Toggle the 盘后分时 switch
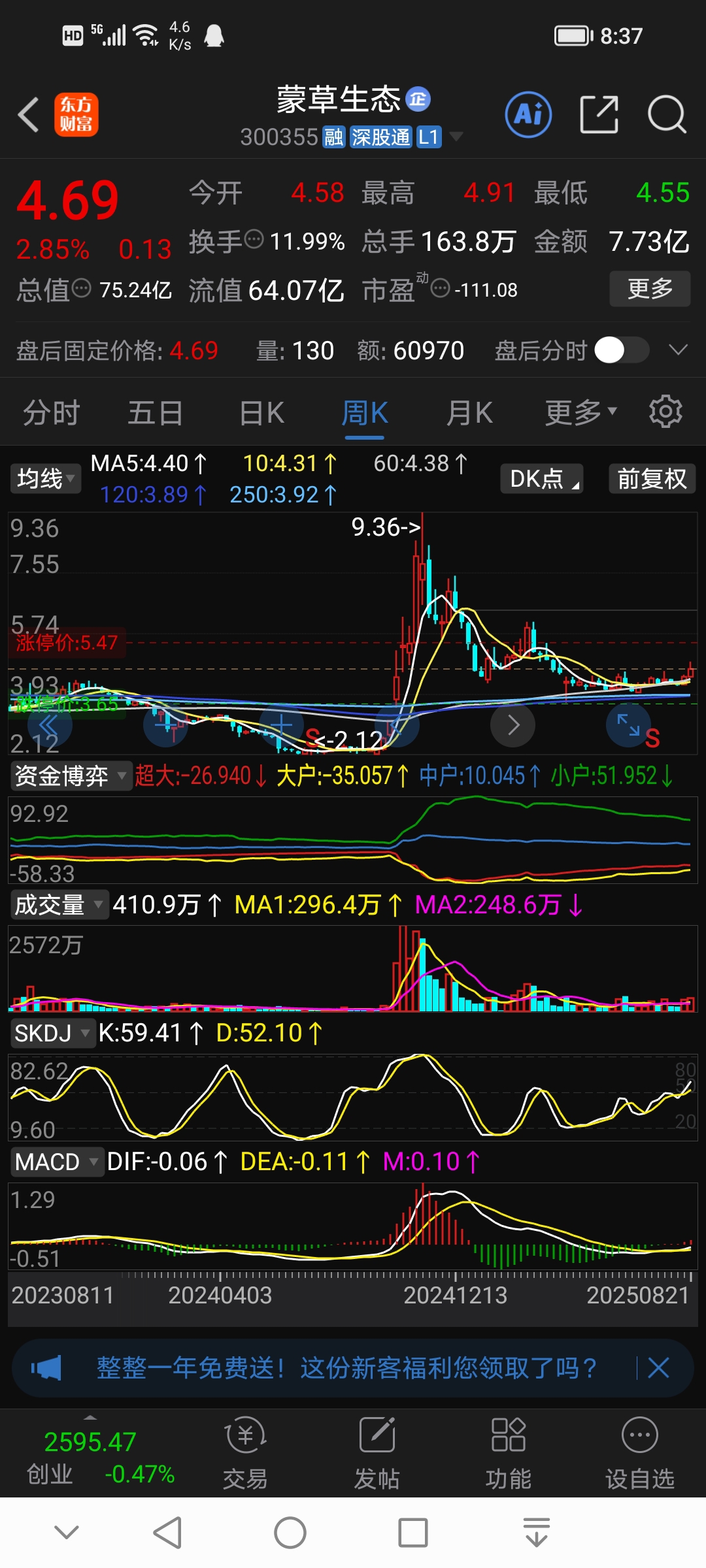This screenshot has width=706, height=1568. point(622,350)
